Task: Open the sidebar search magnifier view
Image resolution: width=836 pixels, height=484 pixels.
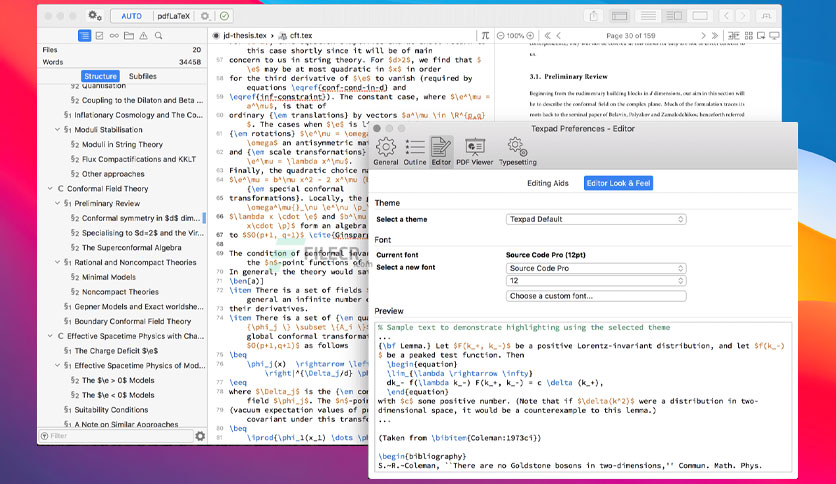Action: [158, 36]
